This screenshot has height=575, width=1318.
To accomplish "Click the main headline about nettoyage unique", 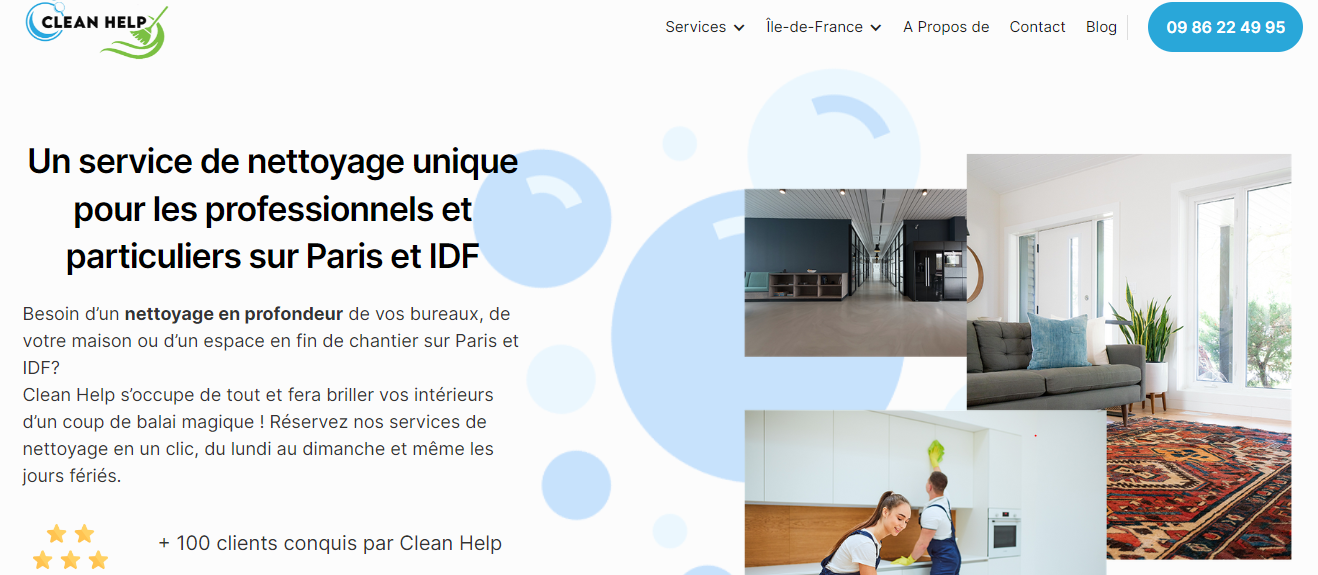I will [273, 208].
